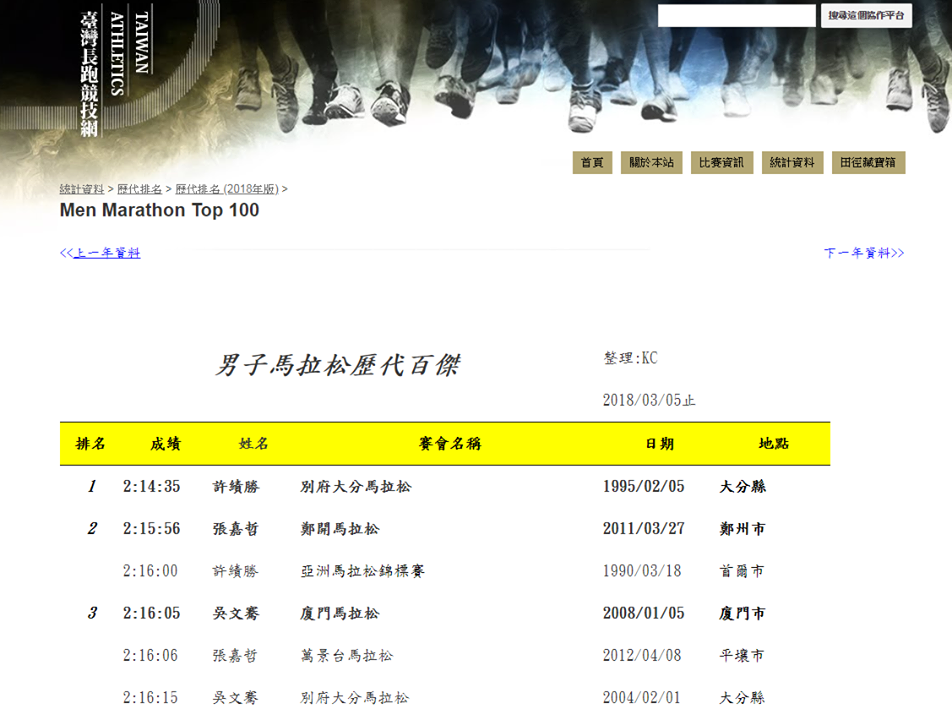The image size is (952, 720).
Task: Click the 歷代排名 breadcrumb link
Action: pos(140,189)
